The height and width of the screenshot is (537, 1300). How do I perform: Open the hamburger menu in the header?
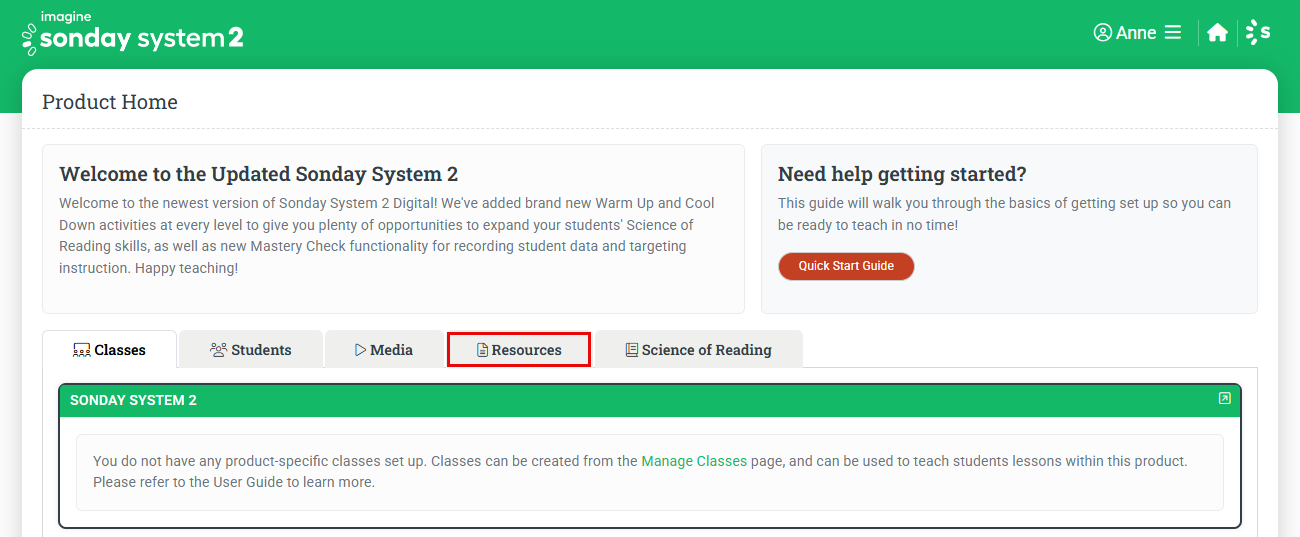point(1174,33)
